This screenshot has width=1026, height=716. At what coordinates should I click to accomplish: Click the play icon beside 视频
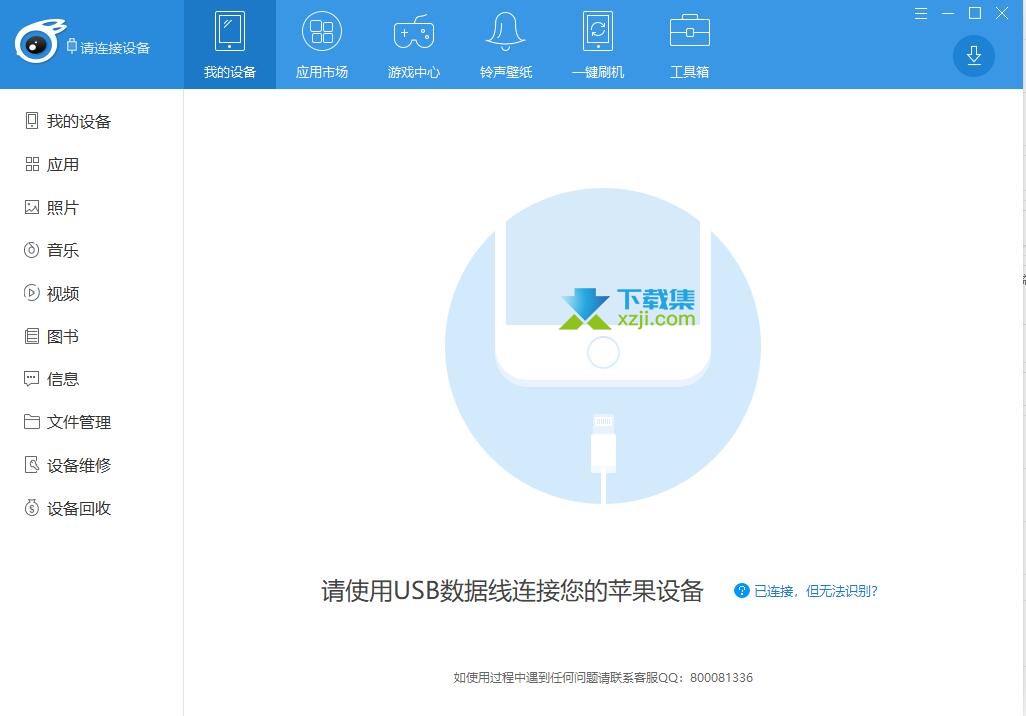[x=31, y=293]
